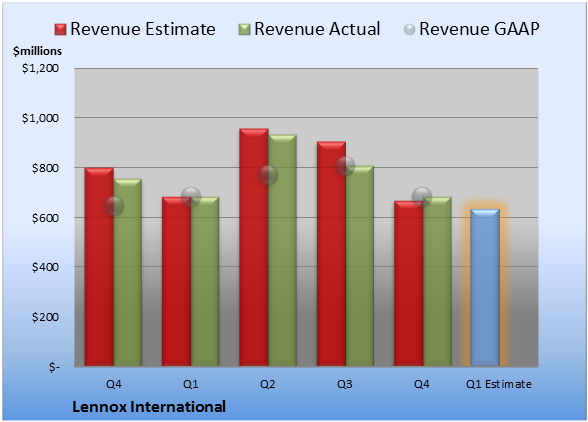Select the red Q2 revenue estimate bar
The height and width of the screenshot is (422, 588).
(x=254, y=247)
